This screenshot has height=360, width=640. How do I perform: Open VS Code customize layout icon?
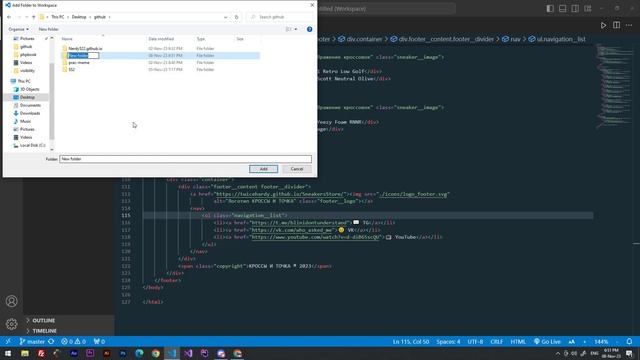point(587,9)
